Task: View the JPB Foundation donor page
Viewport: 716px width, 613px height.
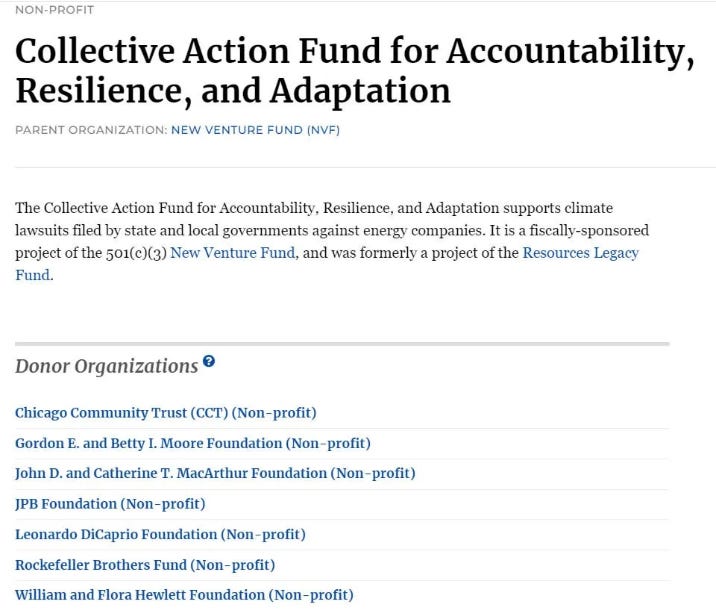Action: (110, 504)
